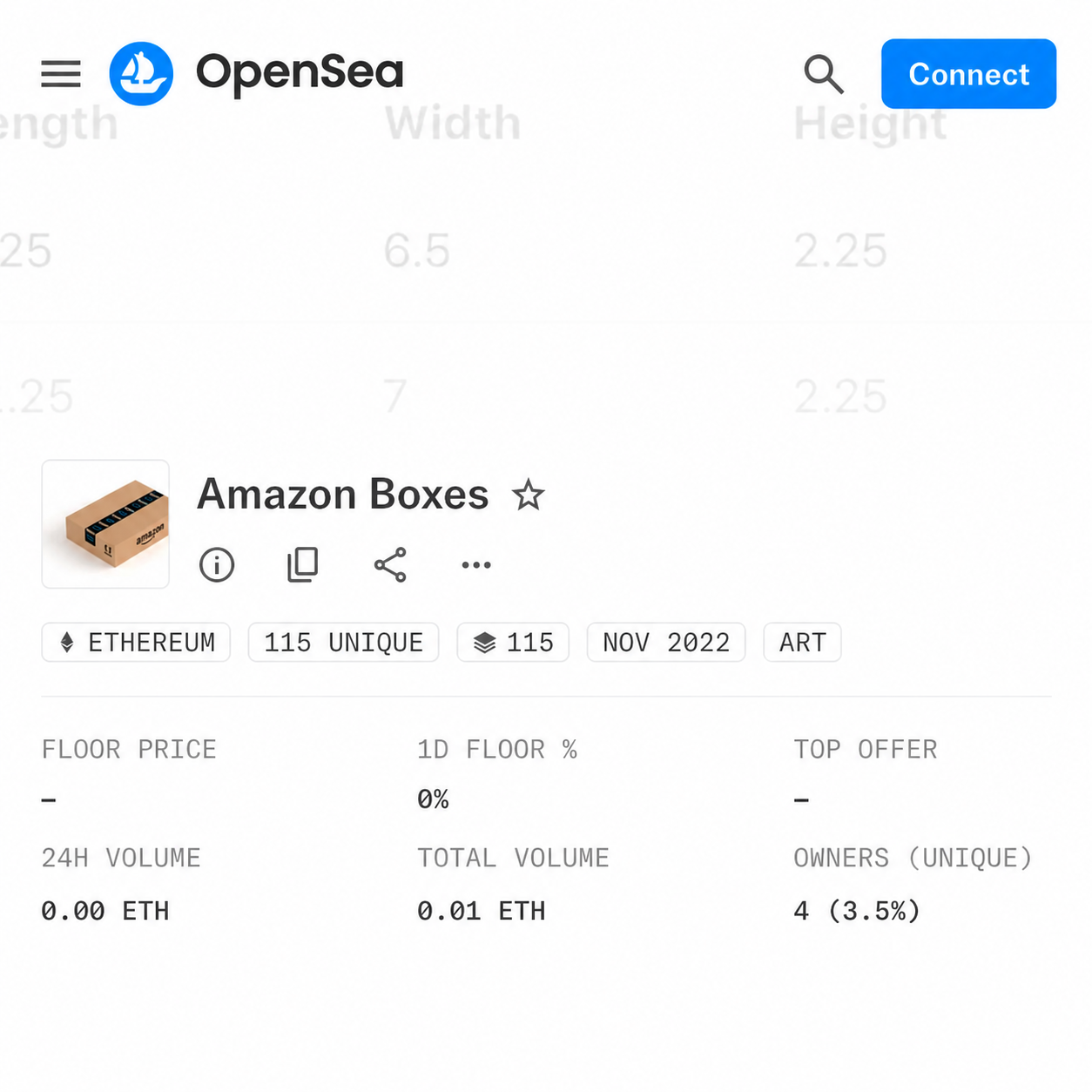Click the OpenSea wordmark text
Image resolution: width=1092 pixels, height=1092 pixels.
[x=300, y=73]
